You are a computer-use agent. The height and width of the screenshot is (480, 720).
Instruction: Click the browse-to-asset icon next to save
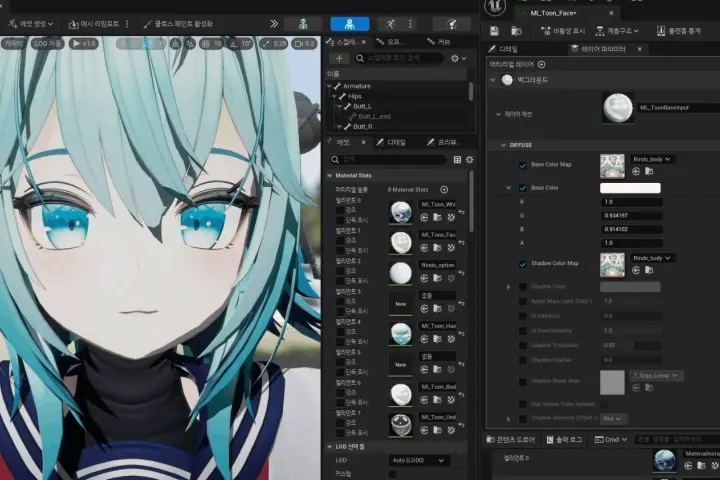click(516, 31)
